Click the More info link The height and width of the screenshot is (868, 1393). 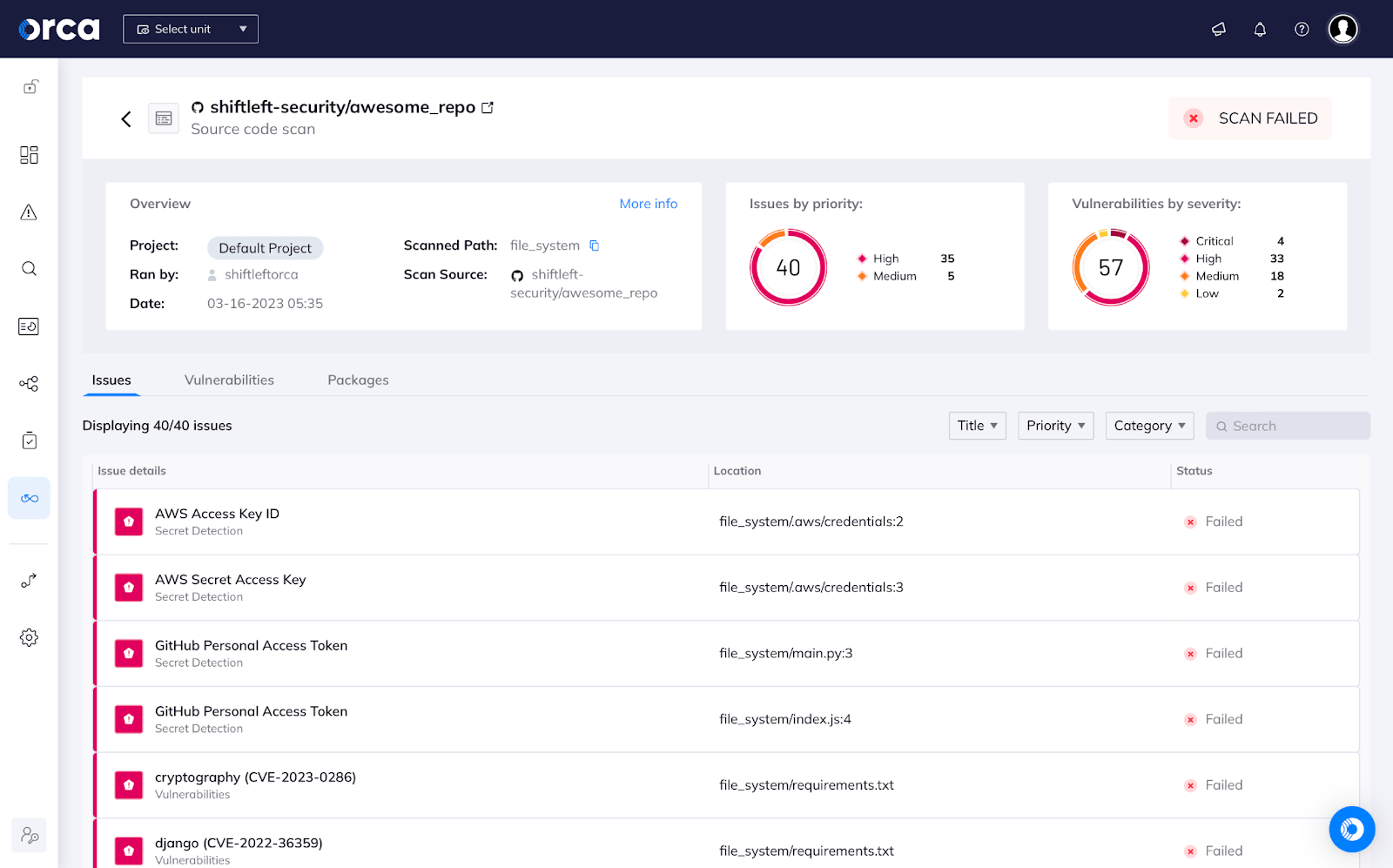point(648,204)
